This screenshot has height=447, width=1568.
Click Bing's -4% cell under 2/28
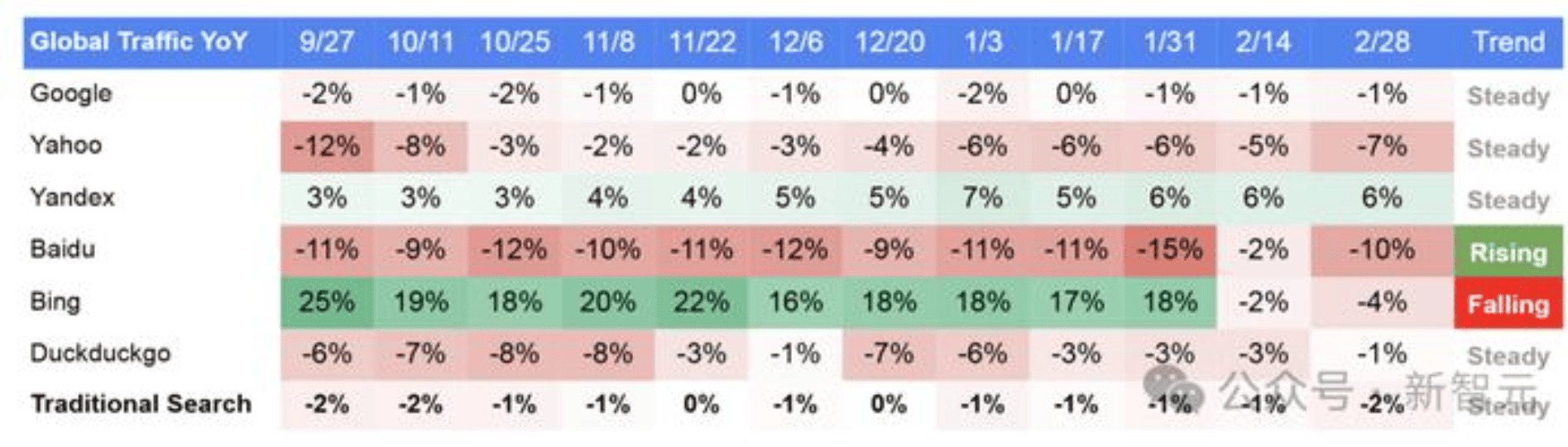pos(1382,302)
